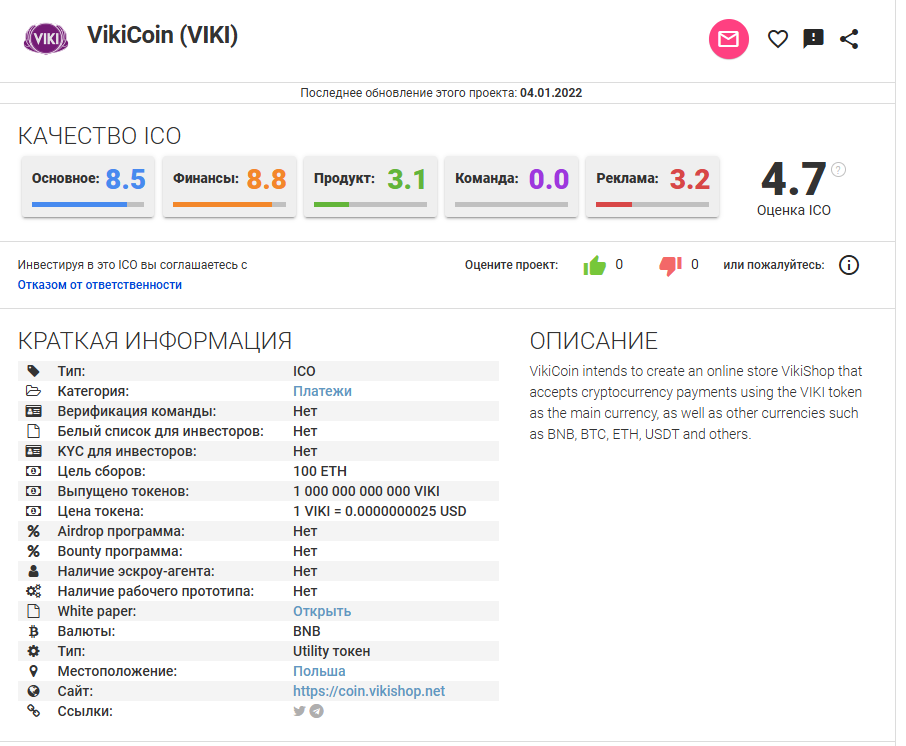906x746 pixels.
Task: Click the green Продукт progress bar
Action: [370, 204]
